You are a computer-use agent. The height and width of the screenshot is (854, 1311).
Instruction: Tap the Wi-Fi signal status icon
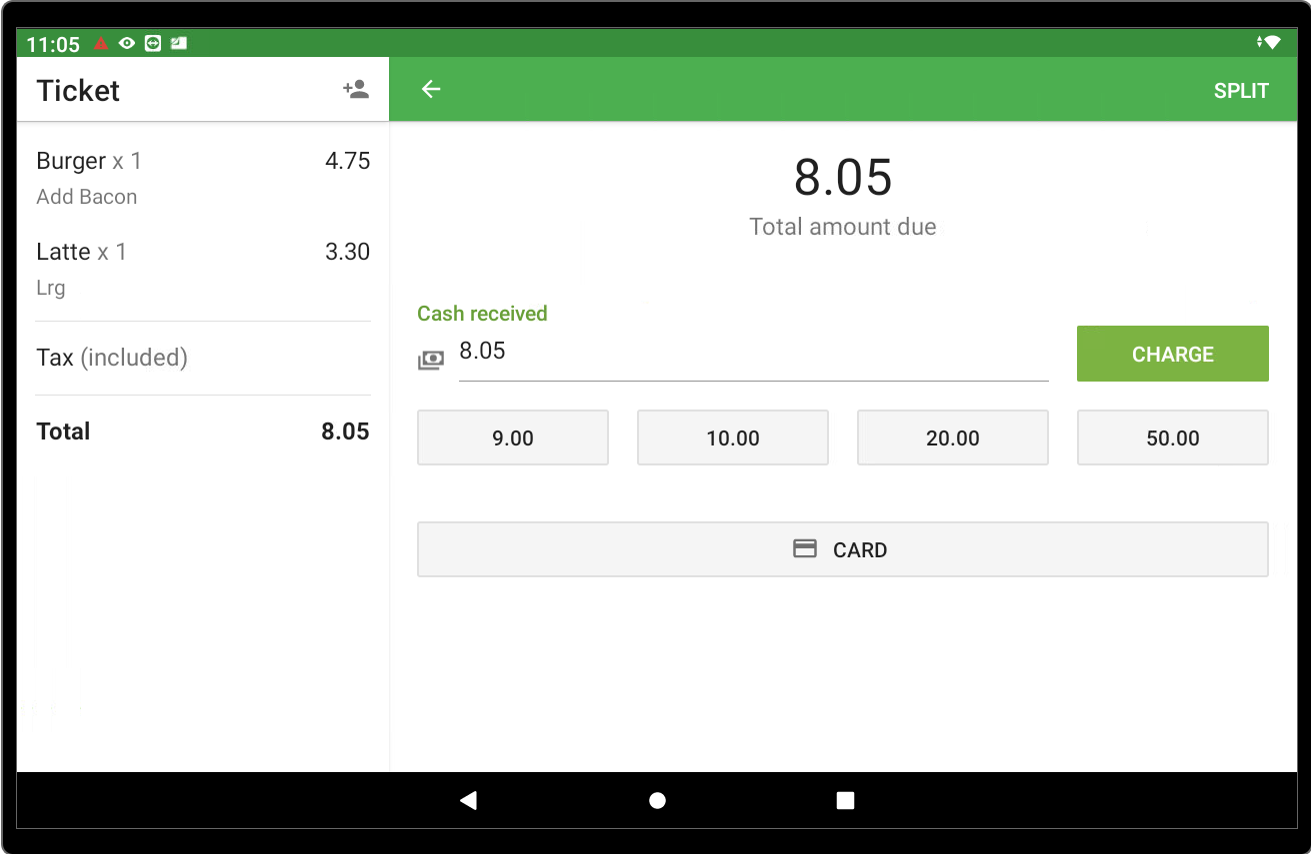tap(1270, 43)
